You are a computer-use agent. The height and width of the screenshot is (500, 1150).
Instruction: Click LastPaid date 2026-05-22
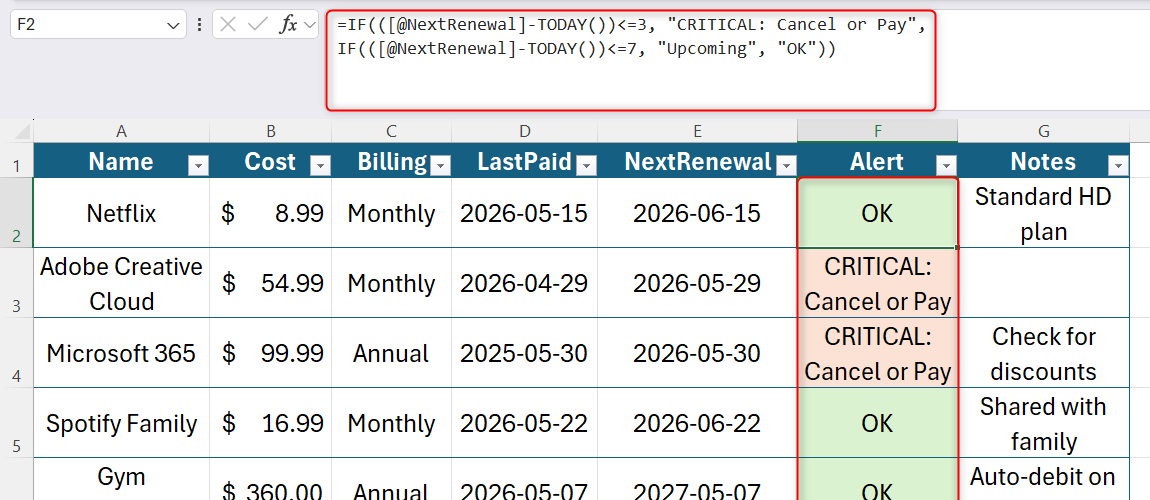tap(524, 423)
